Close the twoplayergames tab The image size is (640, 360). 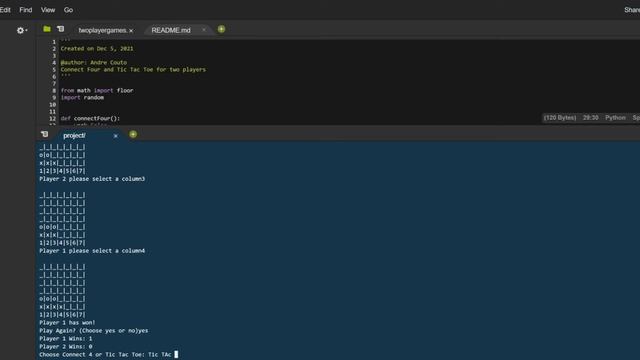[x=131, y=31]
